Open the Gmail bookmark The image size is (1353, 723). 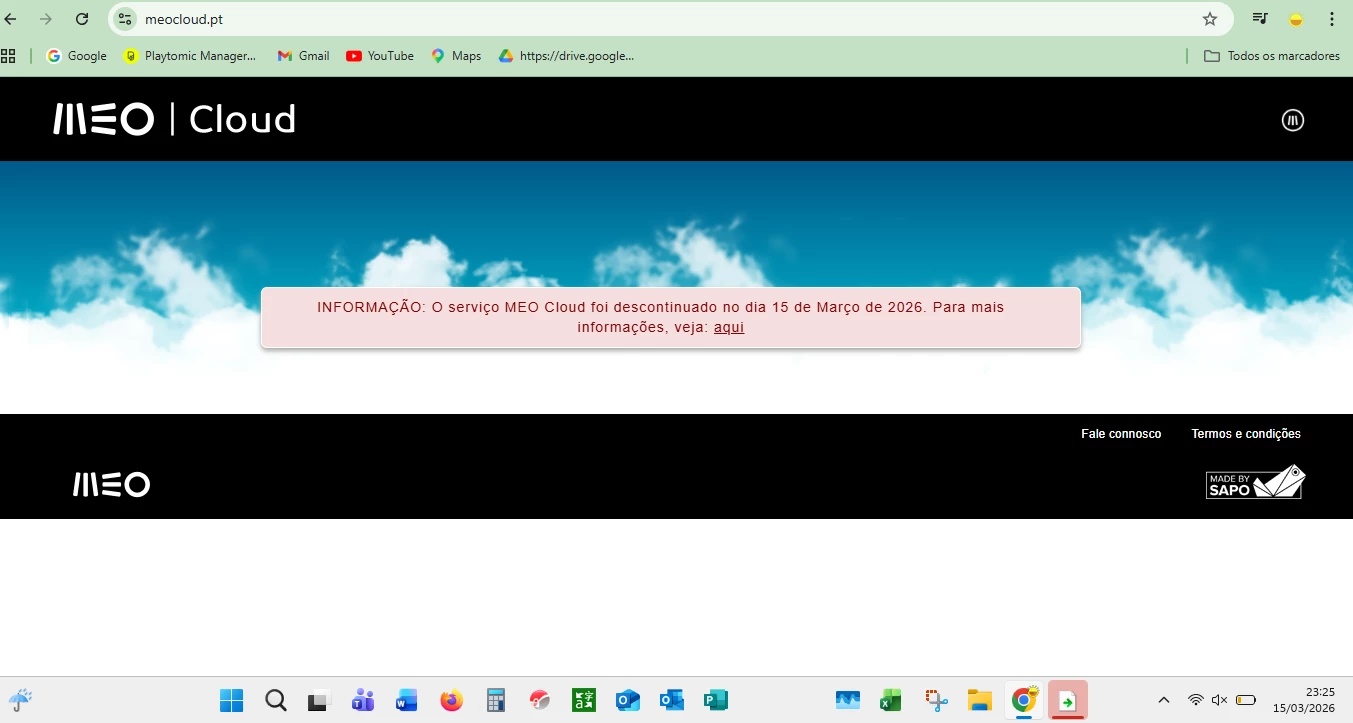304,56
